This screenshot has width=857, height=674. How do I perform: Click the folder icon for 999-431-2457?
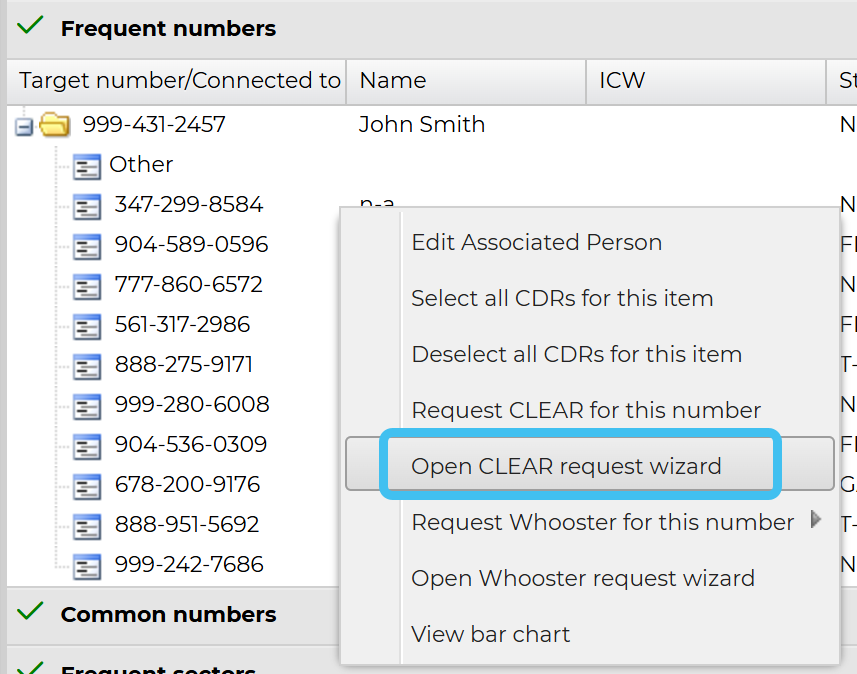(55, 125)
